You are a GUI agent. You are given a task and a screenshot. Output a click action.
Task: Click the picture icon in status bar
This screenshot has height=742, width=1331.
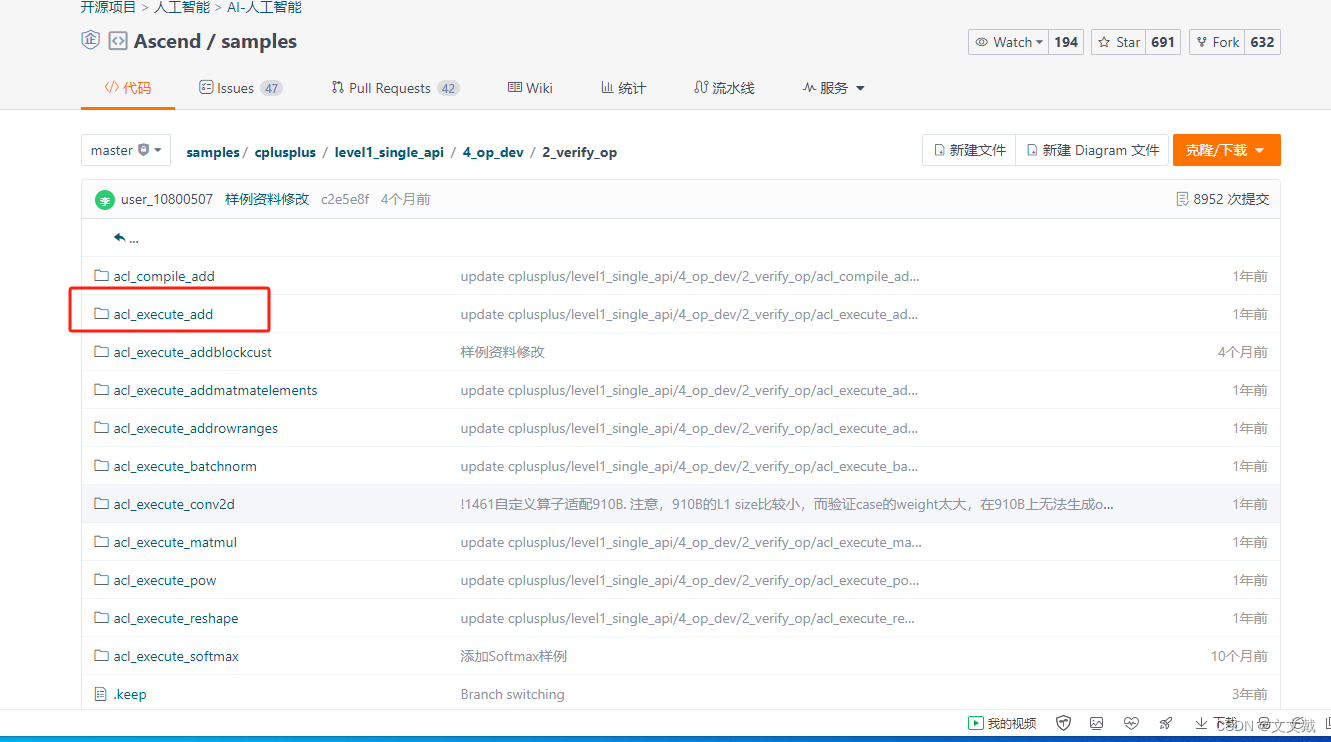point(1097,723)
